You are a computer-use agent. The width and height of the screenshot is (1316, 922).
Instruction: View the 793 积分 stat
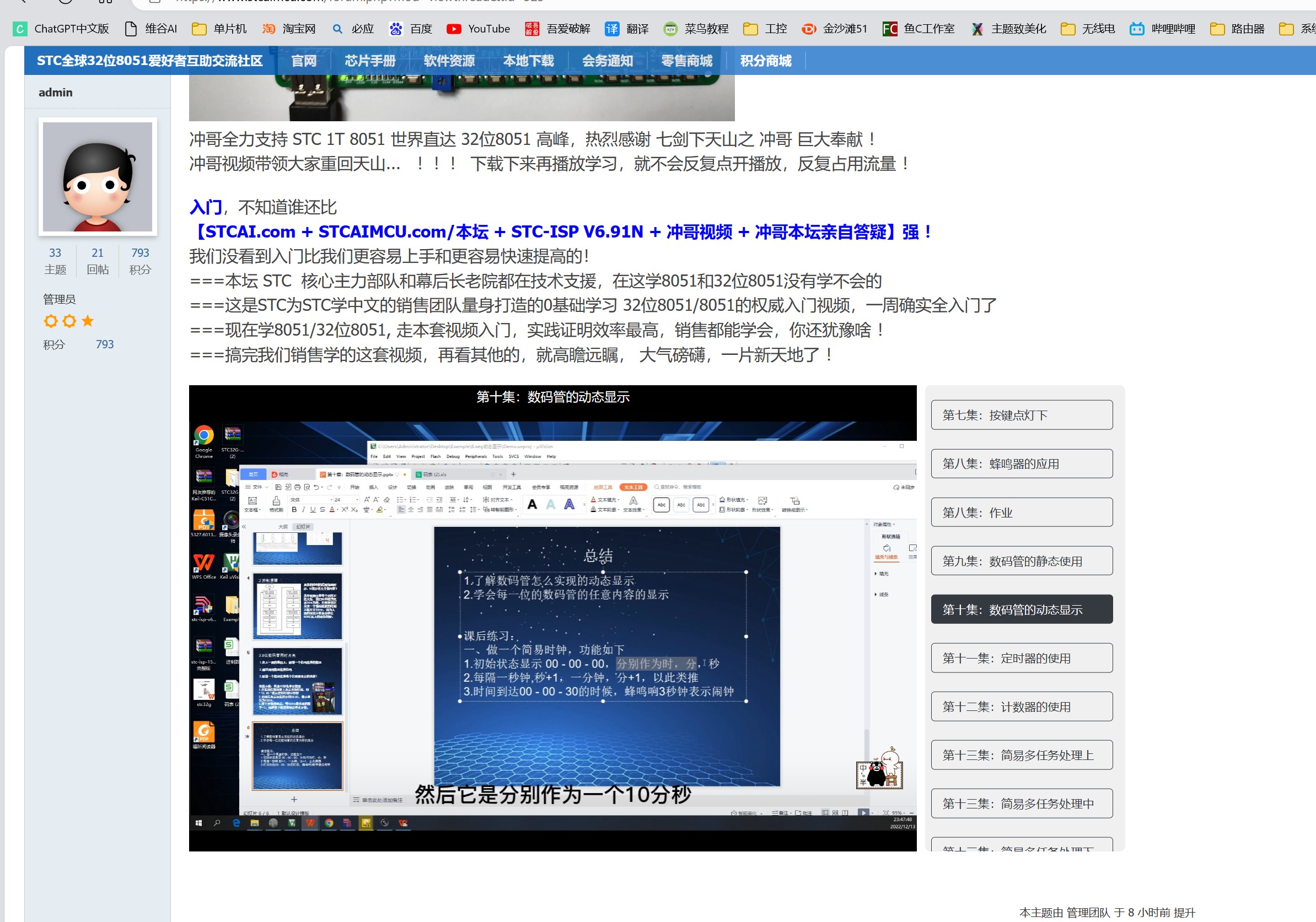tap(140, 261)
